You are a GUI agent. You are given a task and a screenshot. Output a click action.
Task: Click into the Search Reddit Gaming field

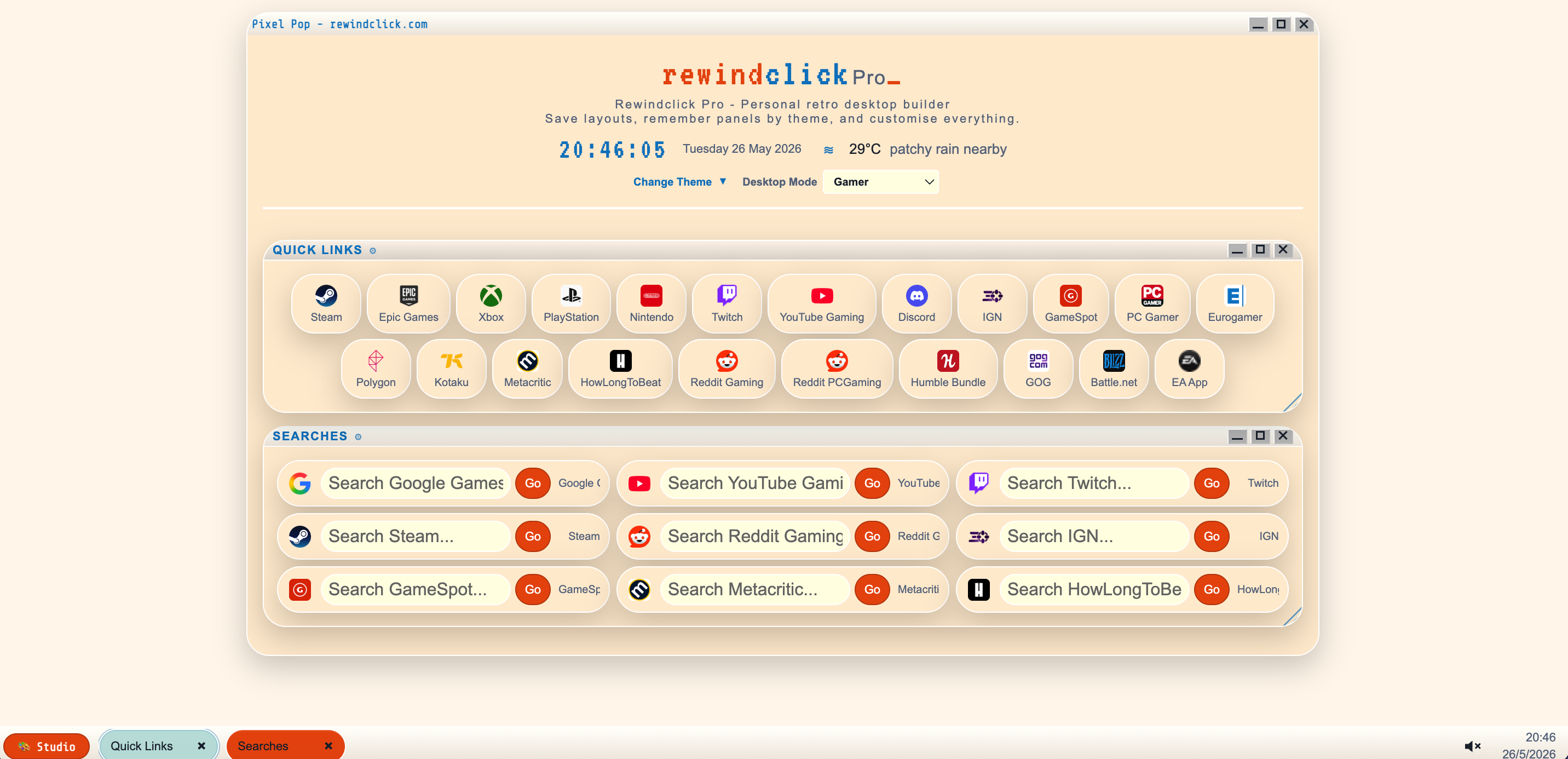click(x=755, y=536)
